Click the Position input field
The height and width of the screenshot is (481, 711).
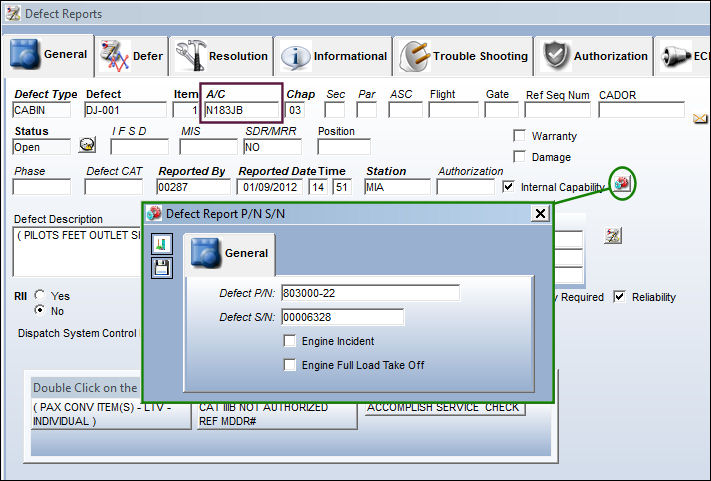point(344,147)
